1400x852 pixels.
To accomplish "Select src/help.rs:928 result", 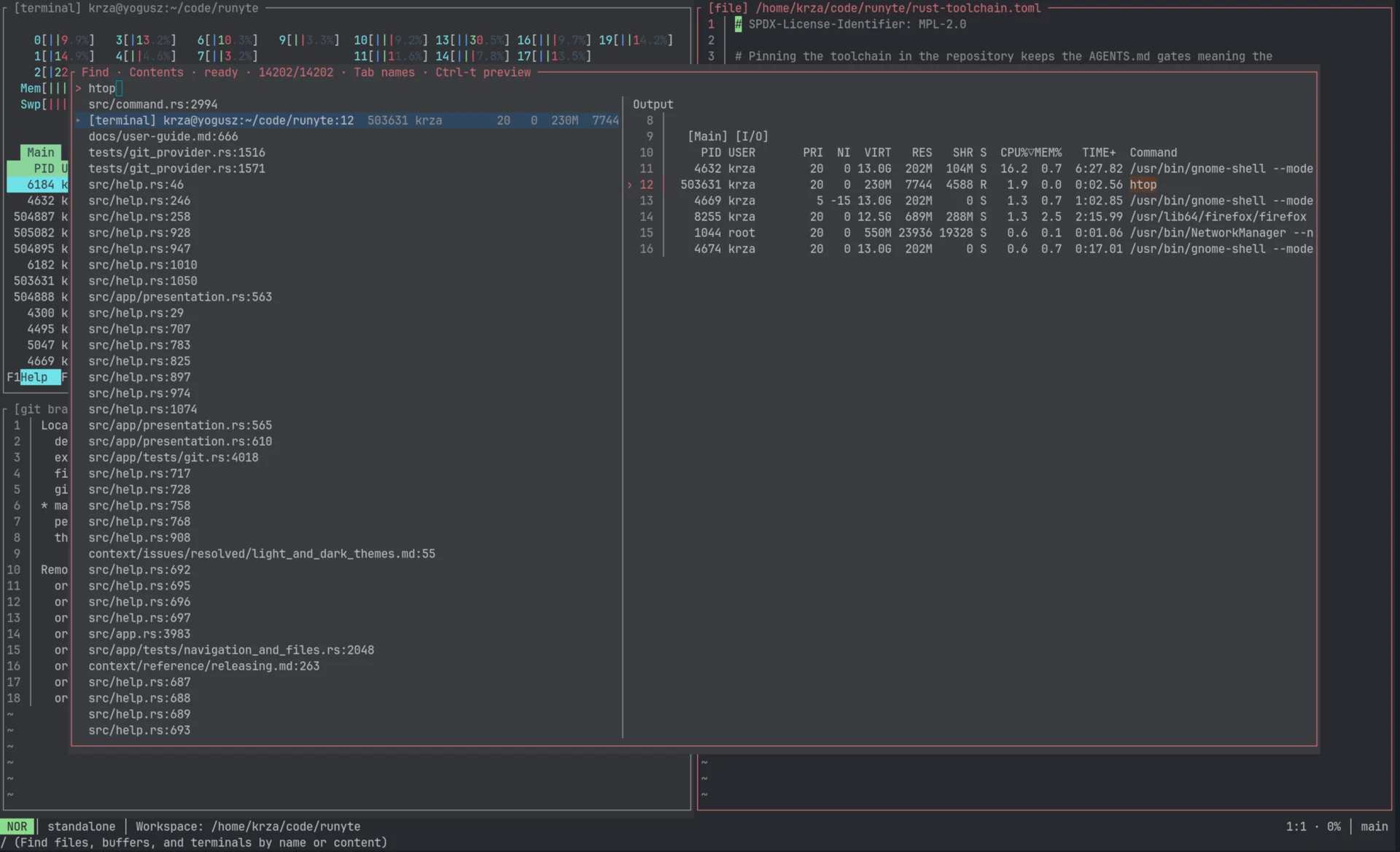I will (139, 233).
